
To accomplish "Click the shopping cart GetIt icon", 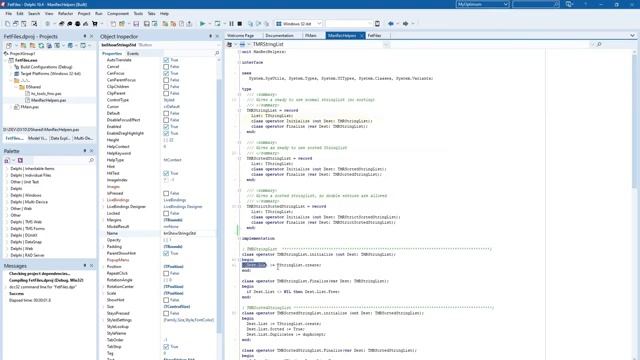I will pyautogui.click(x=95, y=24).
